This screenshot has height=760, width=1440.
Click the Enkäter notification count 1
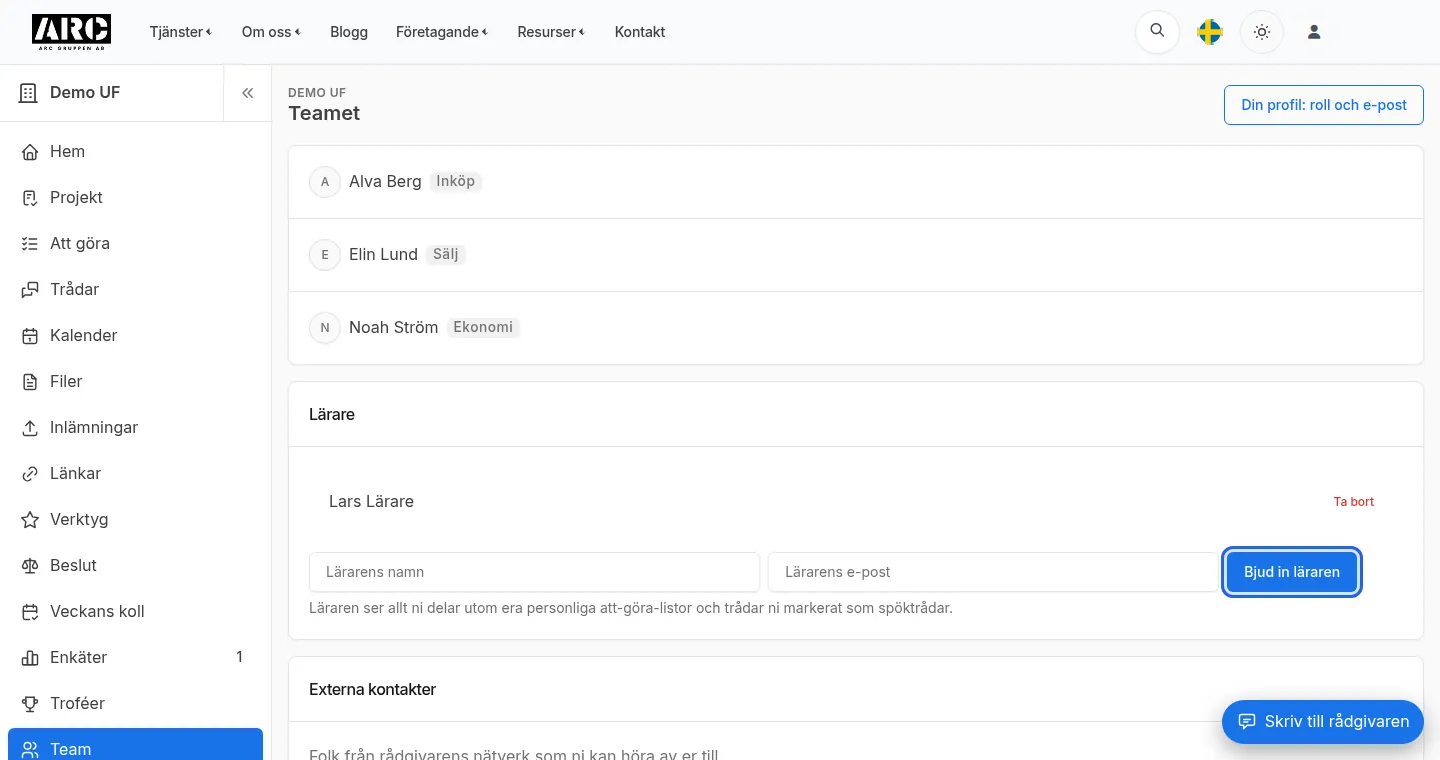pos(239,658)
